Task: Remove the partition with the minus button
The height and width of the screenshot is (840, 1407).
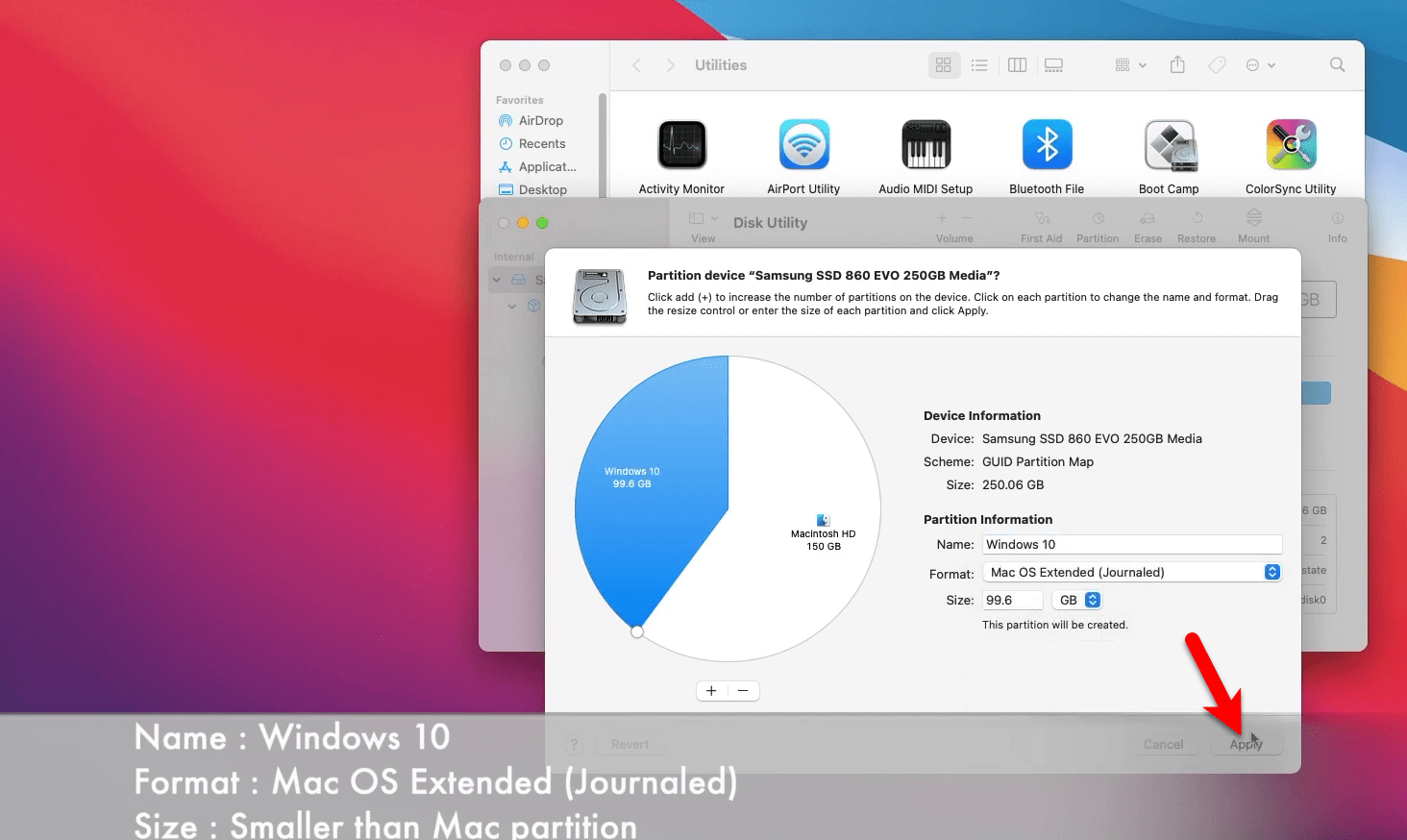Action: pyautogui.click(x=744, y=691)
